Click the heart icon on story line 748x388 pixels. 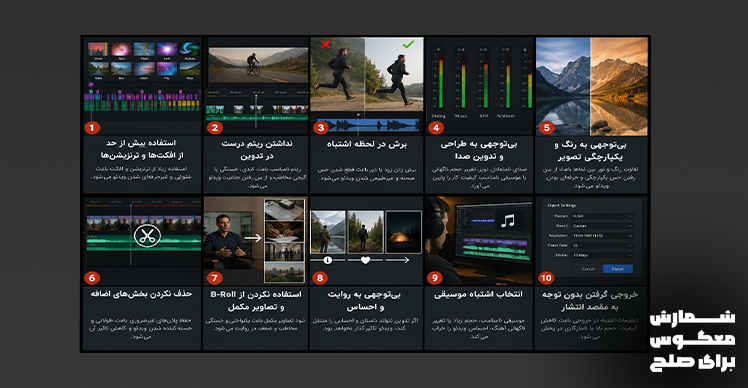click(x=365, y=260)
